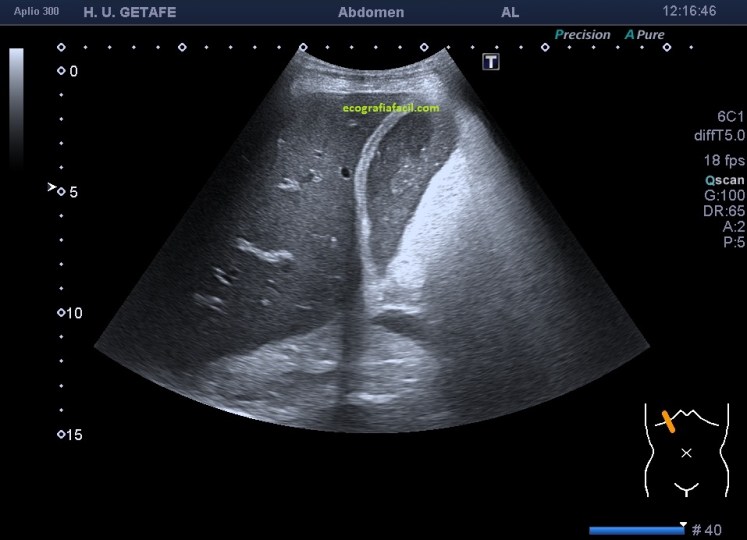Click the blue cine progress bar
Image resolution: width=747 pixels, height=540 pixels.
[x=635, y=530]
